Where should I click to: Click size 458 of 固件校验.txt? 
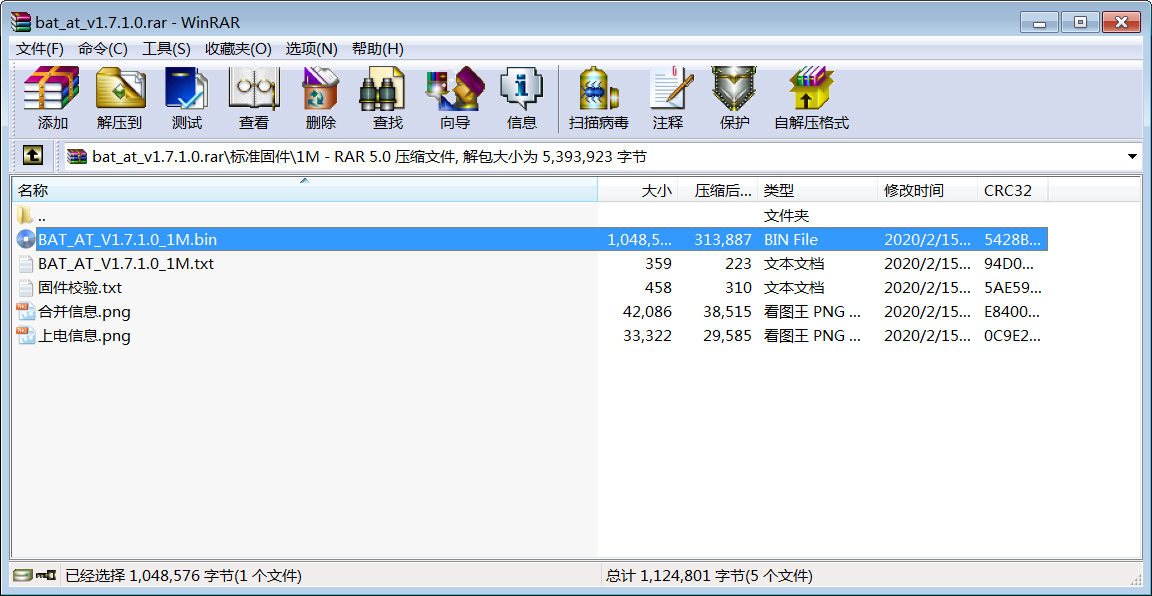658,288
